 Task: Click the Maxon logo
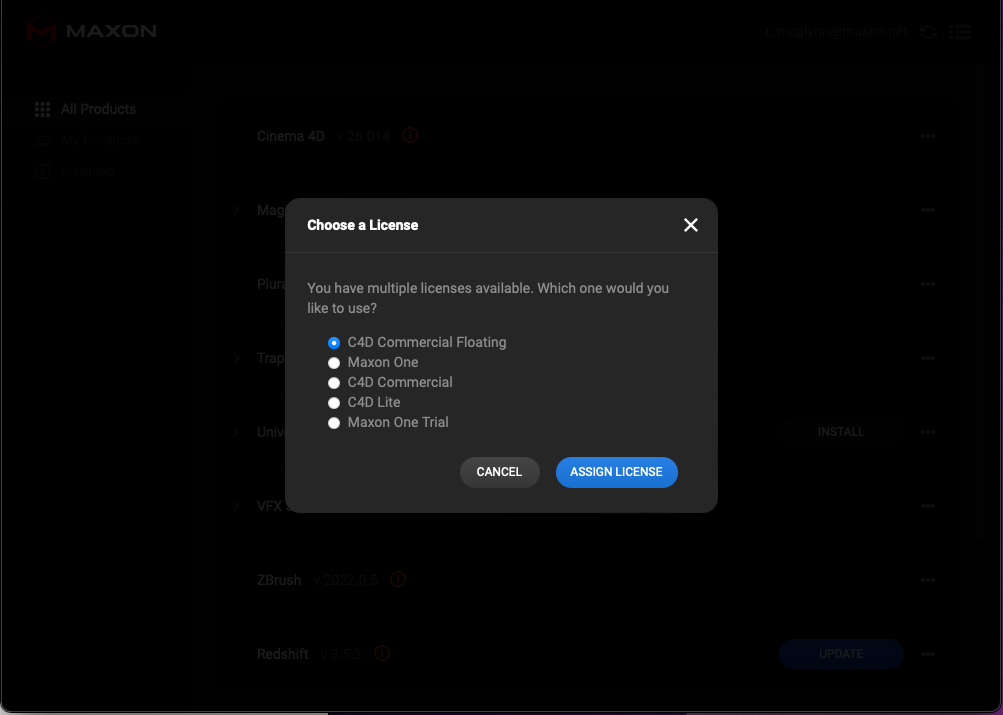coord(40,31)
